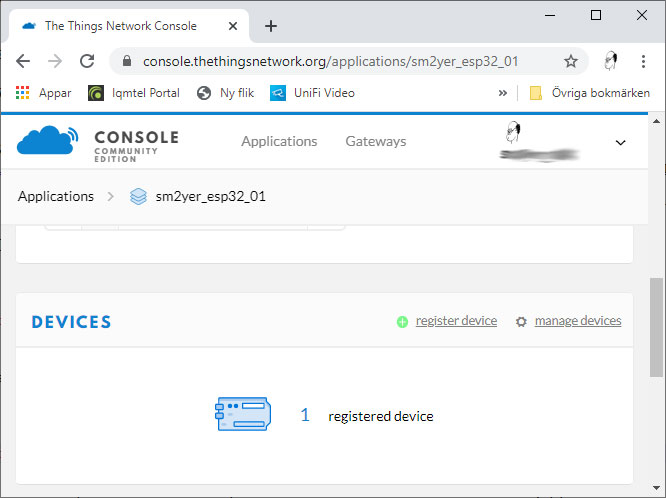Image resolution: width=666 pixels, height=498 pixels.
Task: Close The Things Network Console tab
Action: 232,26
